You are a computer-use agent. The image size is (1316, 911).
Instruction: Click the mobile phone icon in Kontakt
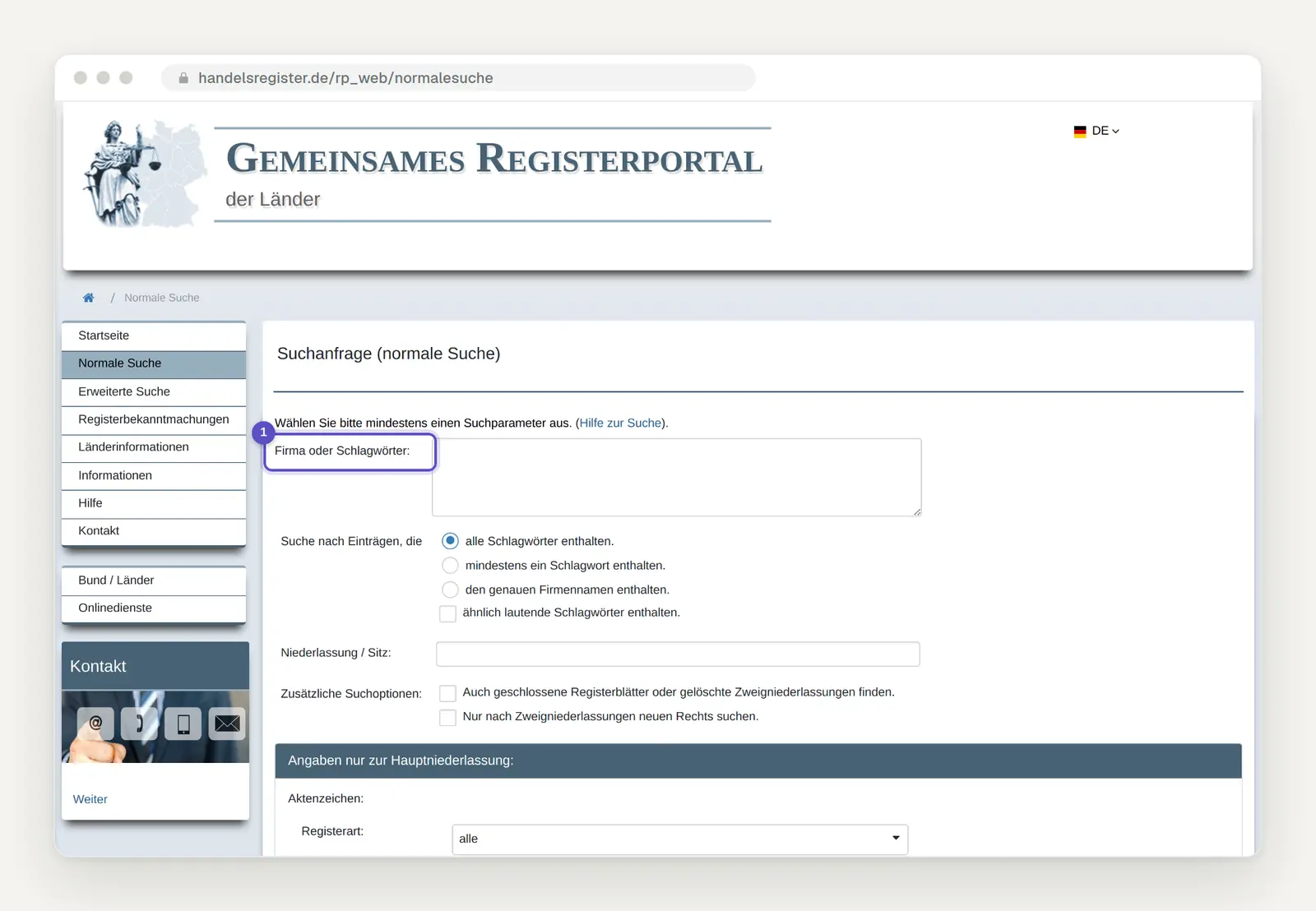click(183, 724)
